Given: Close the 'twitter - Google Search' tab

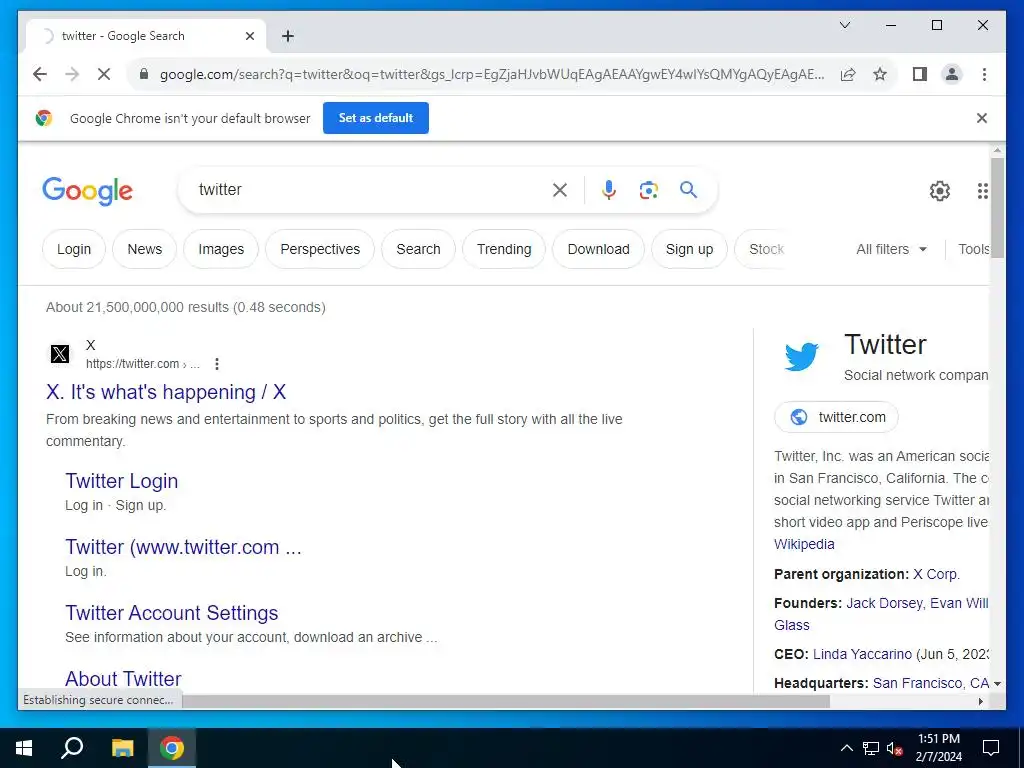Looking at the screenshot, I should pyautogui.click(x=249, y=37).
